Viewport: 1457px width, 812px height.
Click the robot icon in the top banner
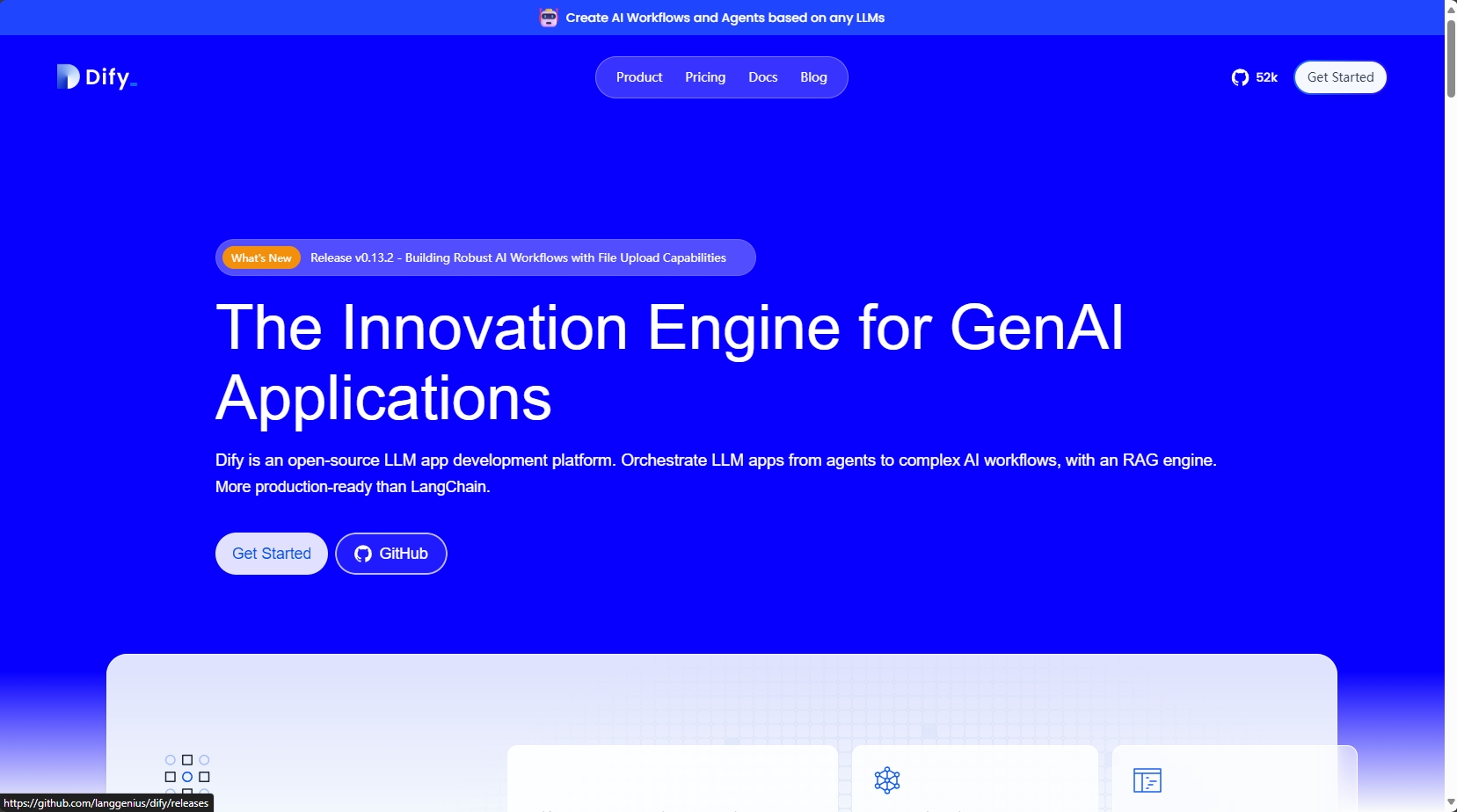(x=549, y=18)
